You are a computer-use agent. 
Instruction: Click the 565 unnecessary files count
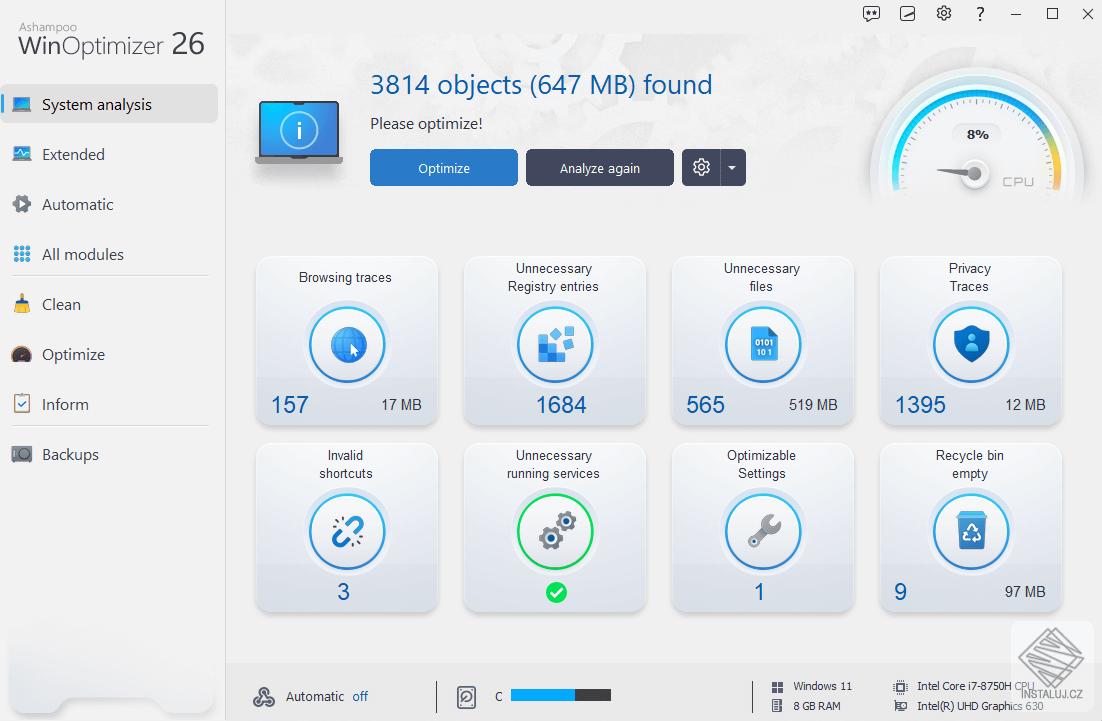(x=705, y=405)
